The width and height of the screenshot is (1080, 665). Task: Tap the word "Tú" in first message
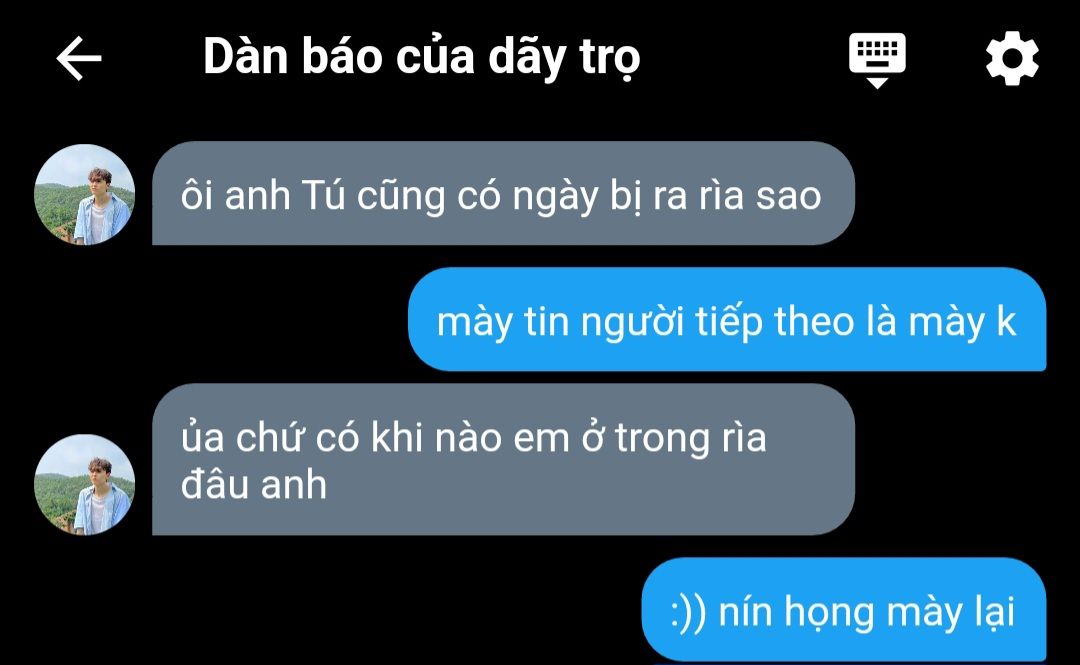(323, 195)
